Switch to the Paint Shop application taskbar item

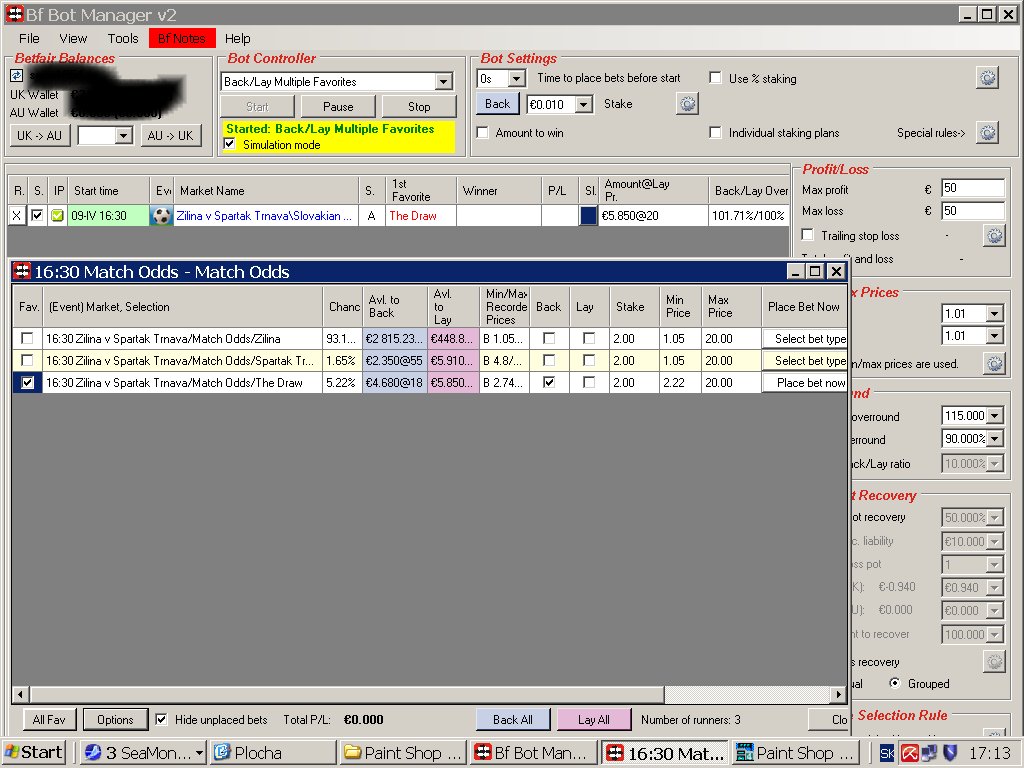pyautogui.click(x=797, y=753)
